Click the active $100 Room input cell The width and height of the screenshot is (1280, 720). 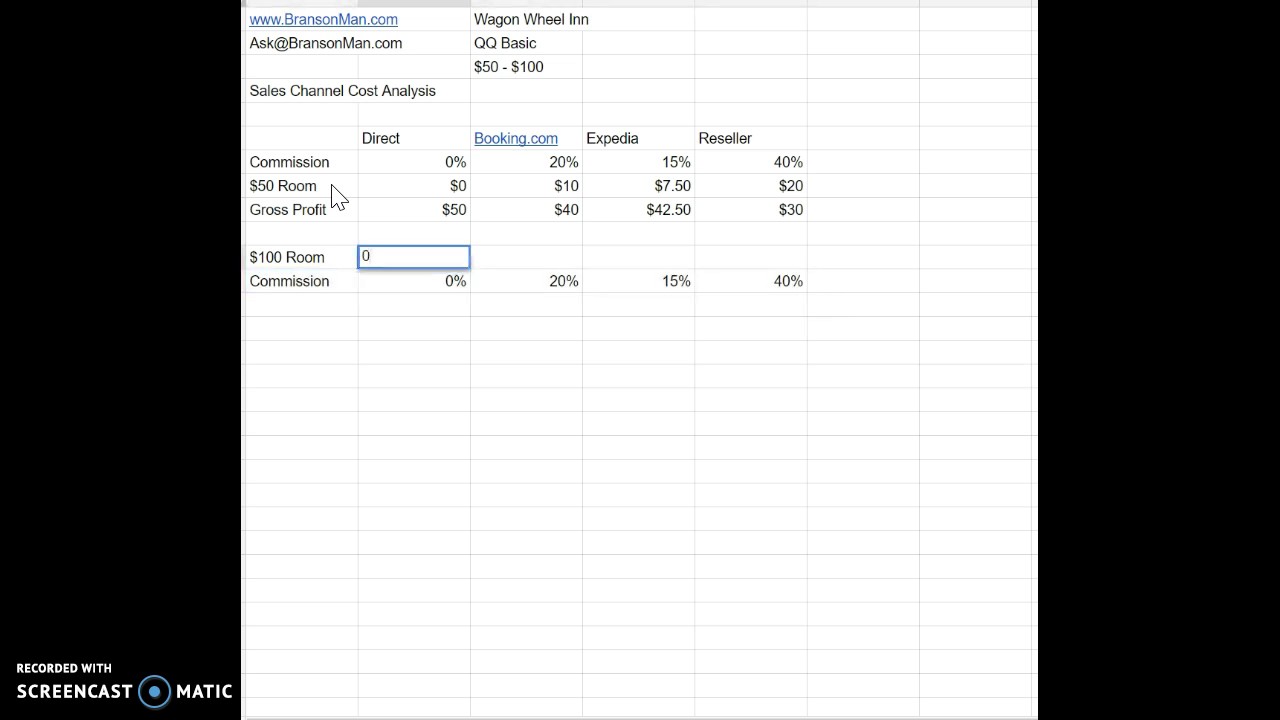[414, 257]
